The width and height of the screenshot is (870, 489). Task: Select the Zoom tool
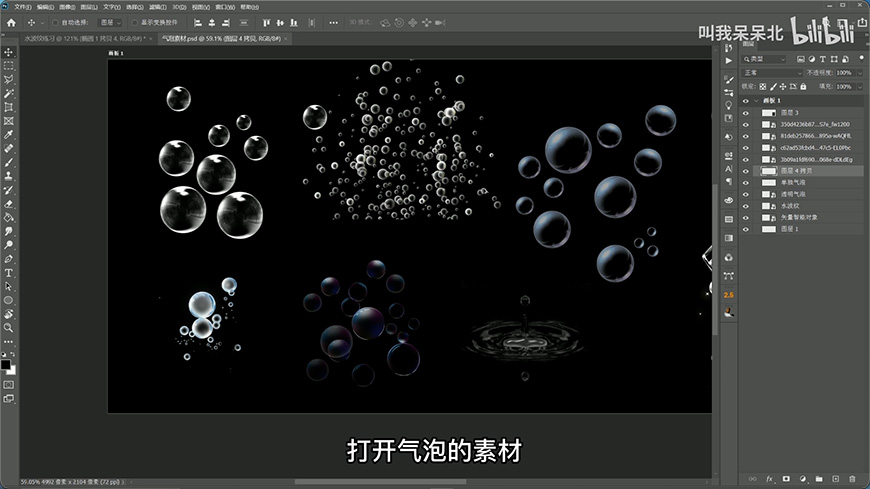[x=8, y=328]
